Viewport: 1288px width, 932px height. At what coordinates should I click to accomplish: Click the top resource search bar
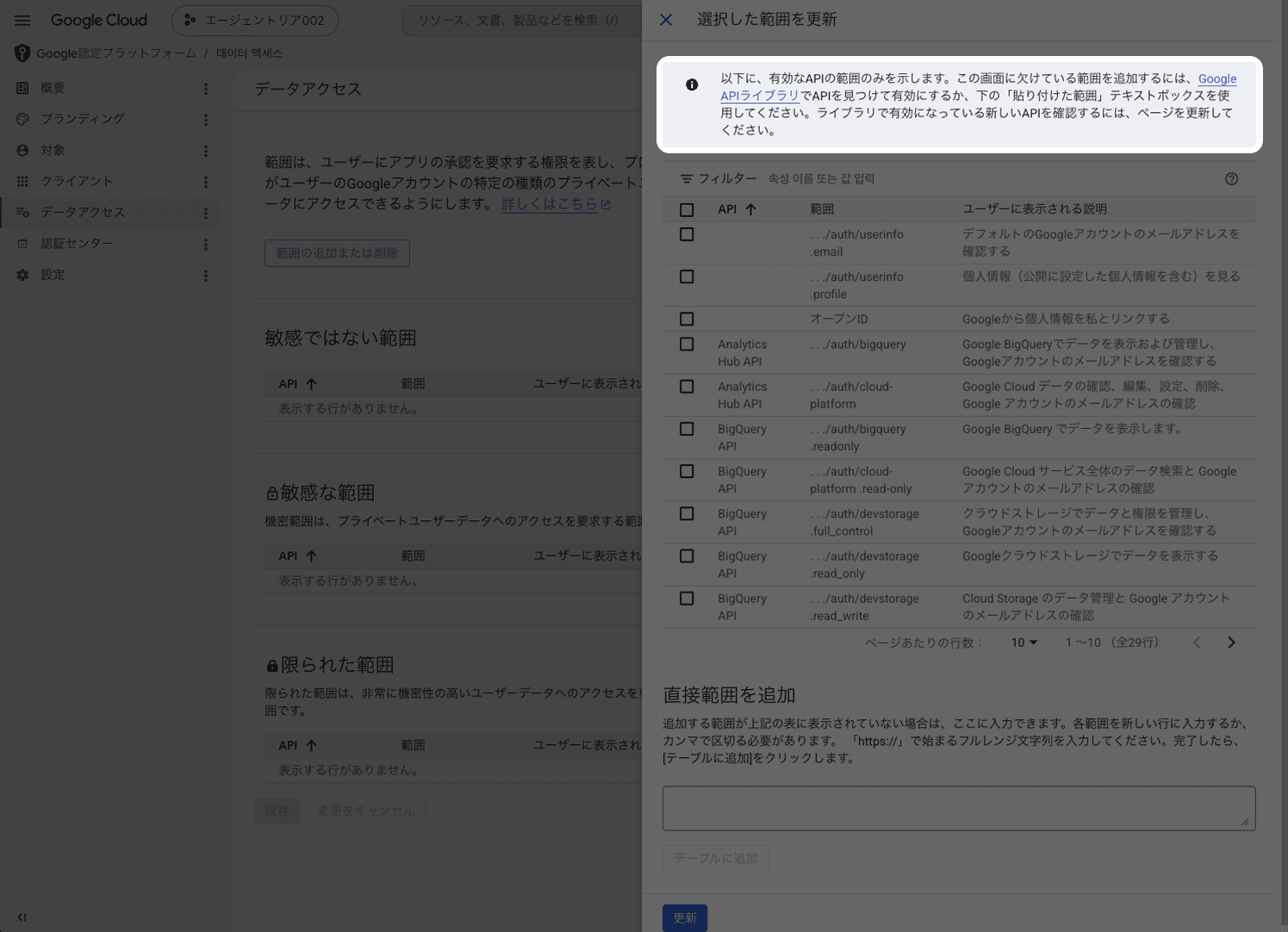pos(522,21)
